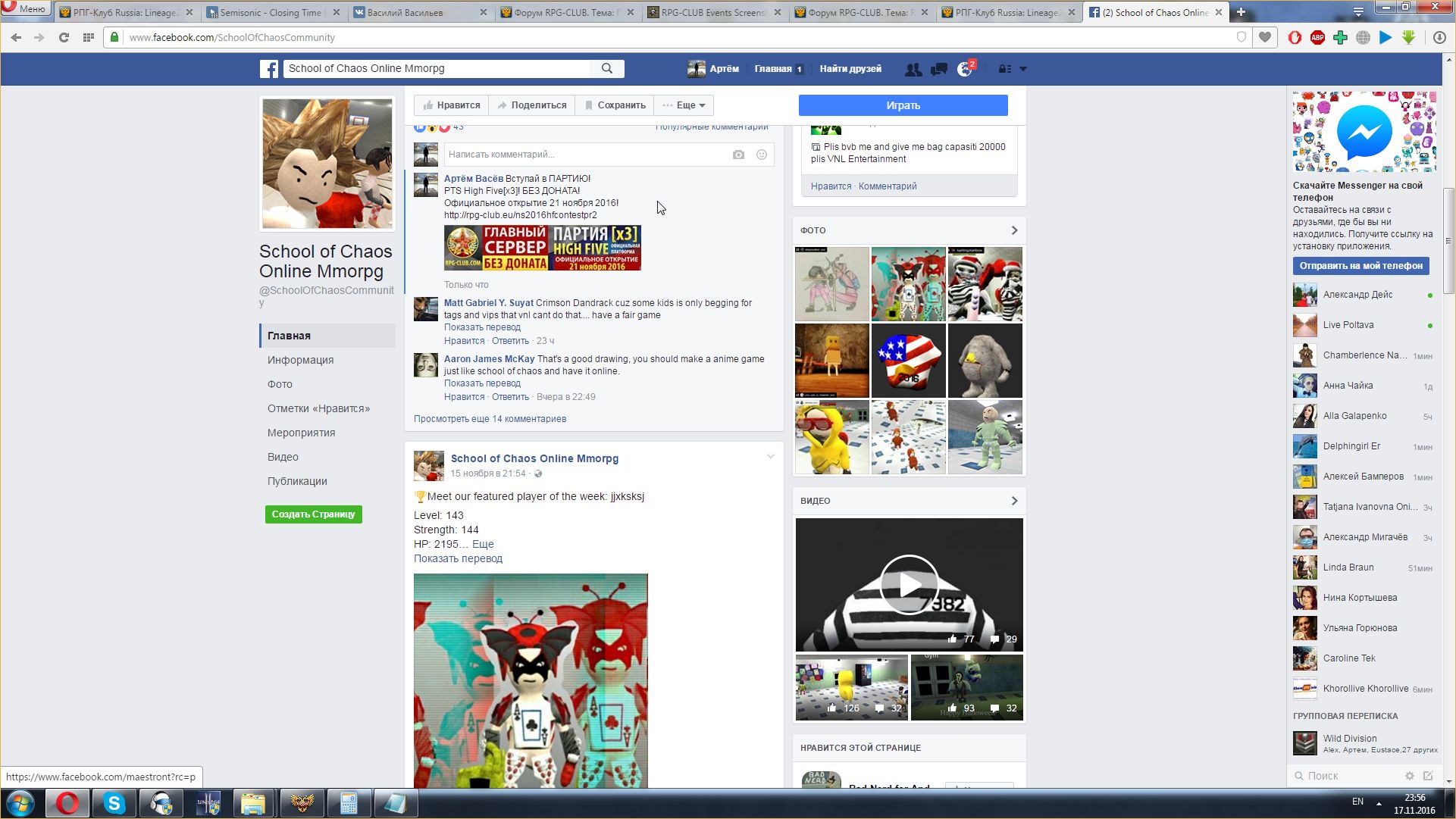The image size is (1456, 819).
Task: Show hidden tray icons arrow
Action: point(1379,802)
